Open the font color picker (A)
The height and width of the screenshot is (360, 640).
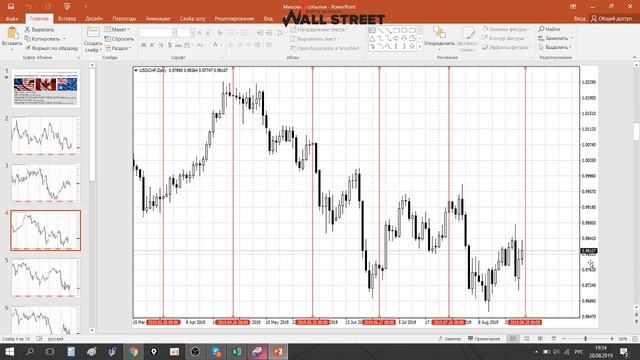[216, 45]
